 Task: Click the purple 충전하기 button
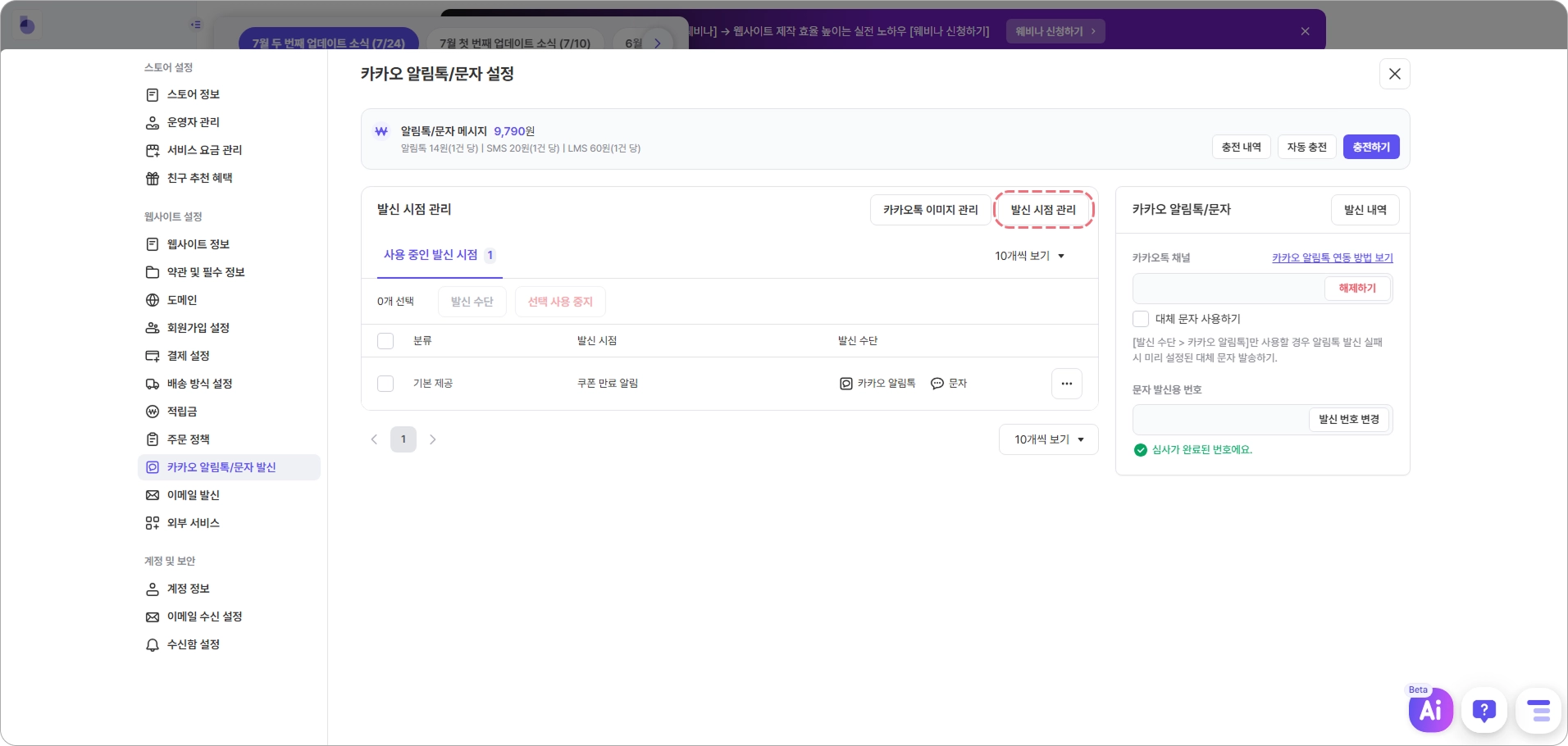(1371, 147)
